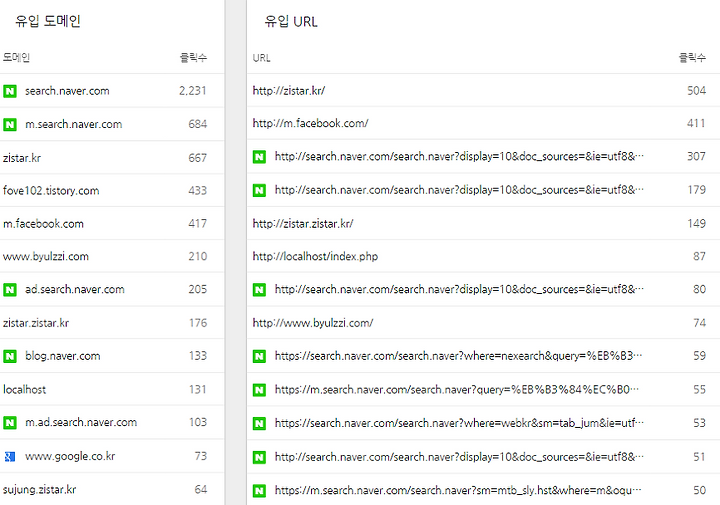The width and height of the screenshot is (720, 505).
Task: Click the Naver icon beside search.naver.com
Action: click(10, 91)
